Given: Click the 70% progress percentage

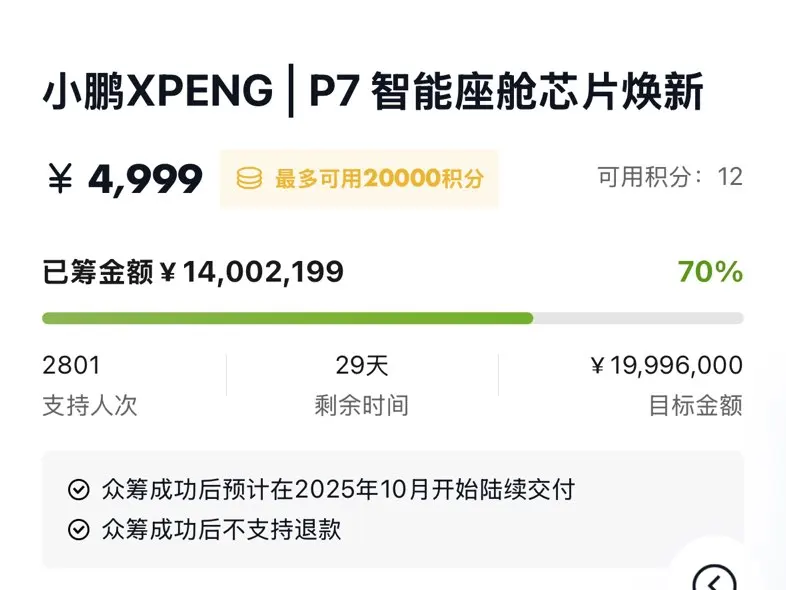Looking at the screenshot, I should [710, 272].
